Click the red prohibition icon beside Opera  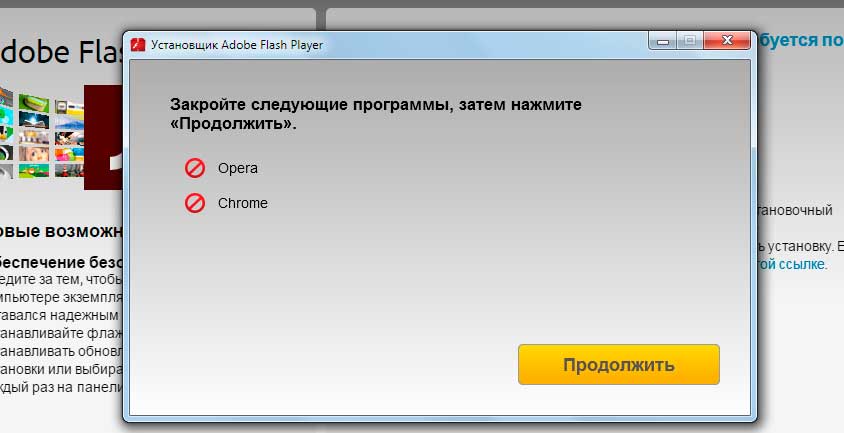click(195, 168)
